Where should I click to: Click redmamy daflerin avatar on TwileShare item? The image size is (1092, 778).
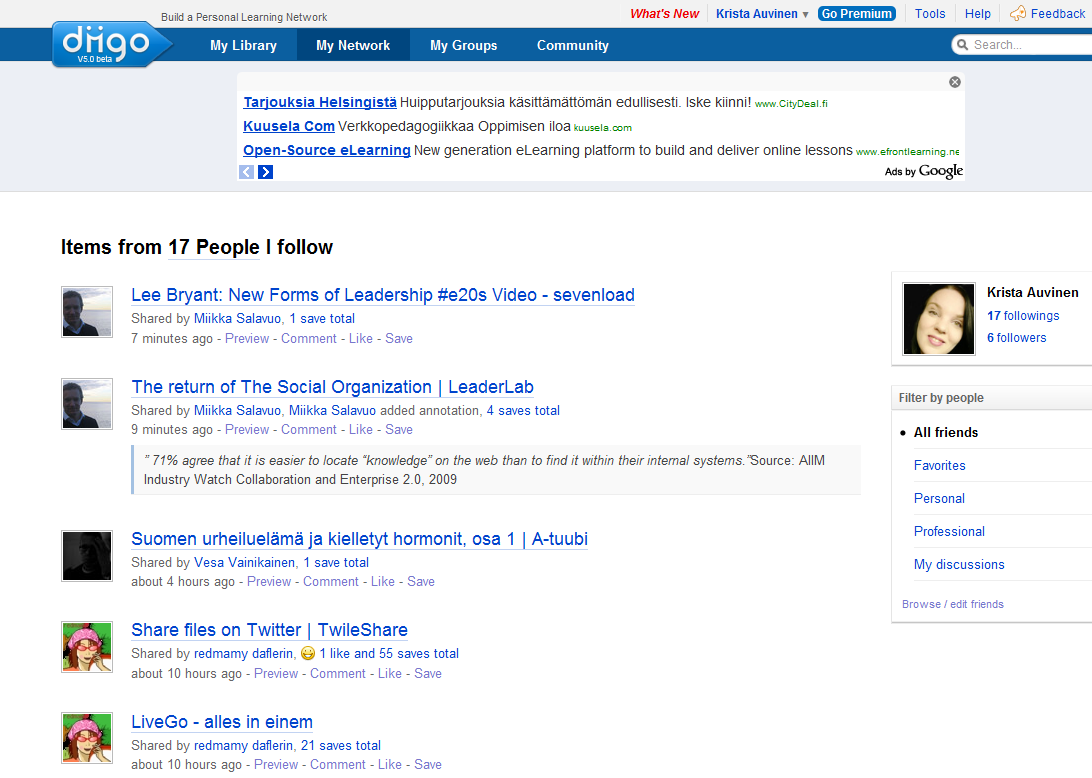pyautogui.click(x=87, y=648)
